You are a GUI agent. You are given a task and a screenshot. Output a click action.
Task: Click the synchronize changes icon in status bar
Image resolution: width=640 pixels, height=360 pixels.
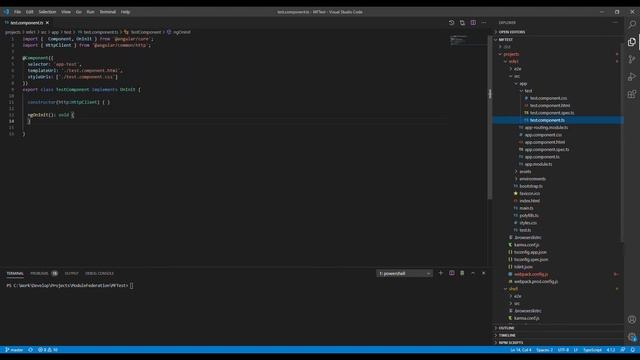click(31, 350)
